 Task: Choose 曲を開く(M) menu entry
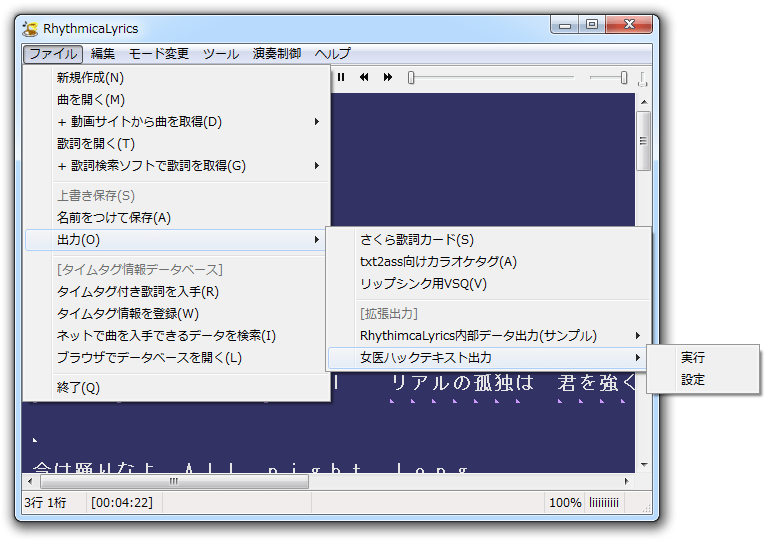point(176,100)
